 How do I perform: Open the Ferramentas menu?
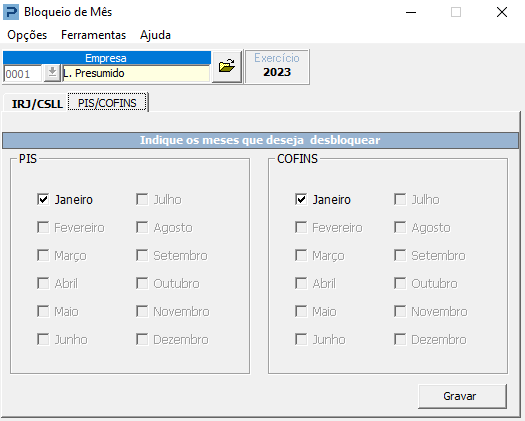click(93, 35)
